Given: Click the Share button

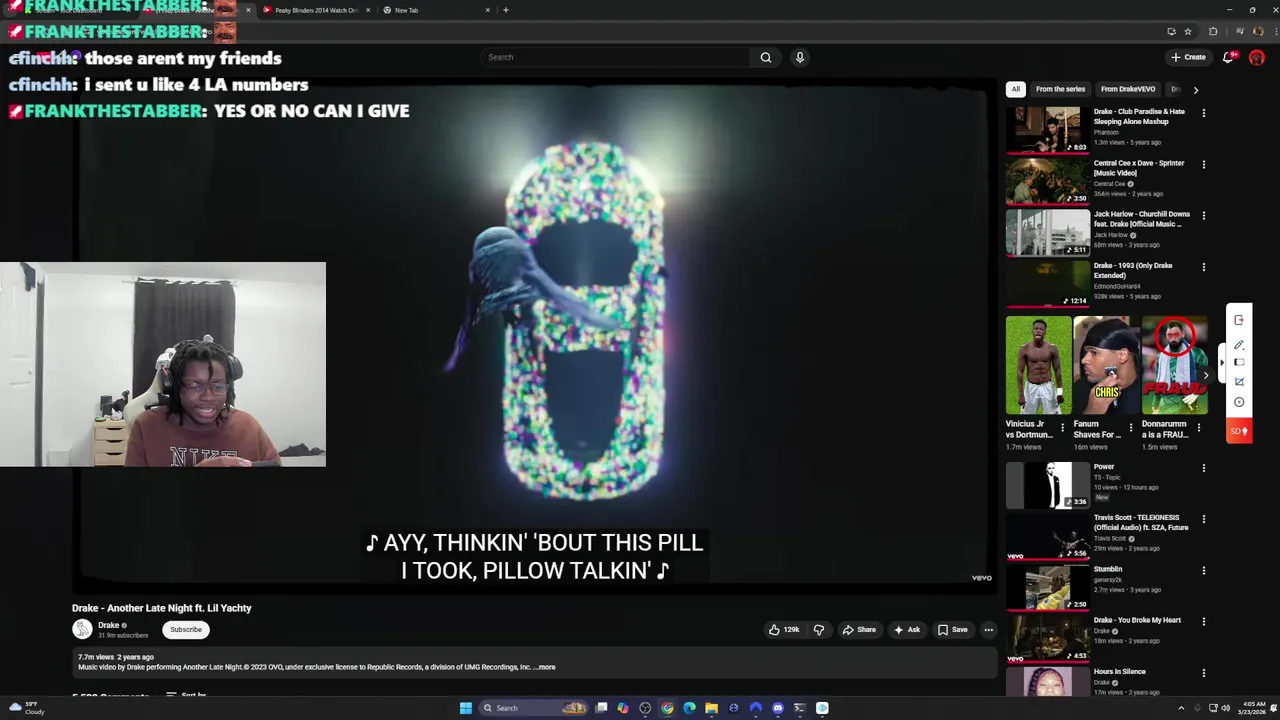Looking at the screenshot, I should click(x=859, y=630).
